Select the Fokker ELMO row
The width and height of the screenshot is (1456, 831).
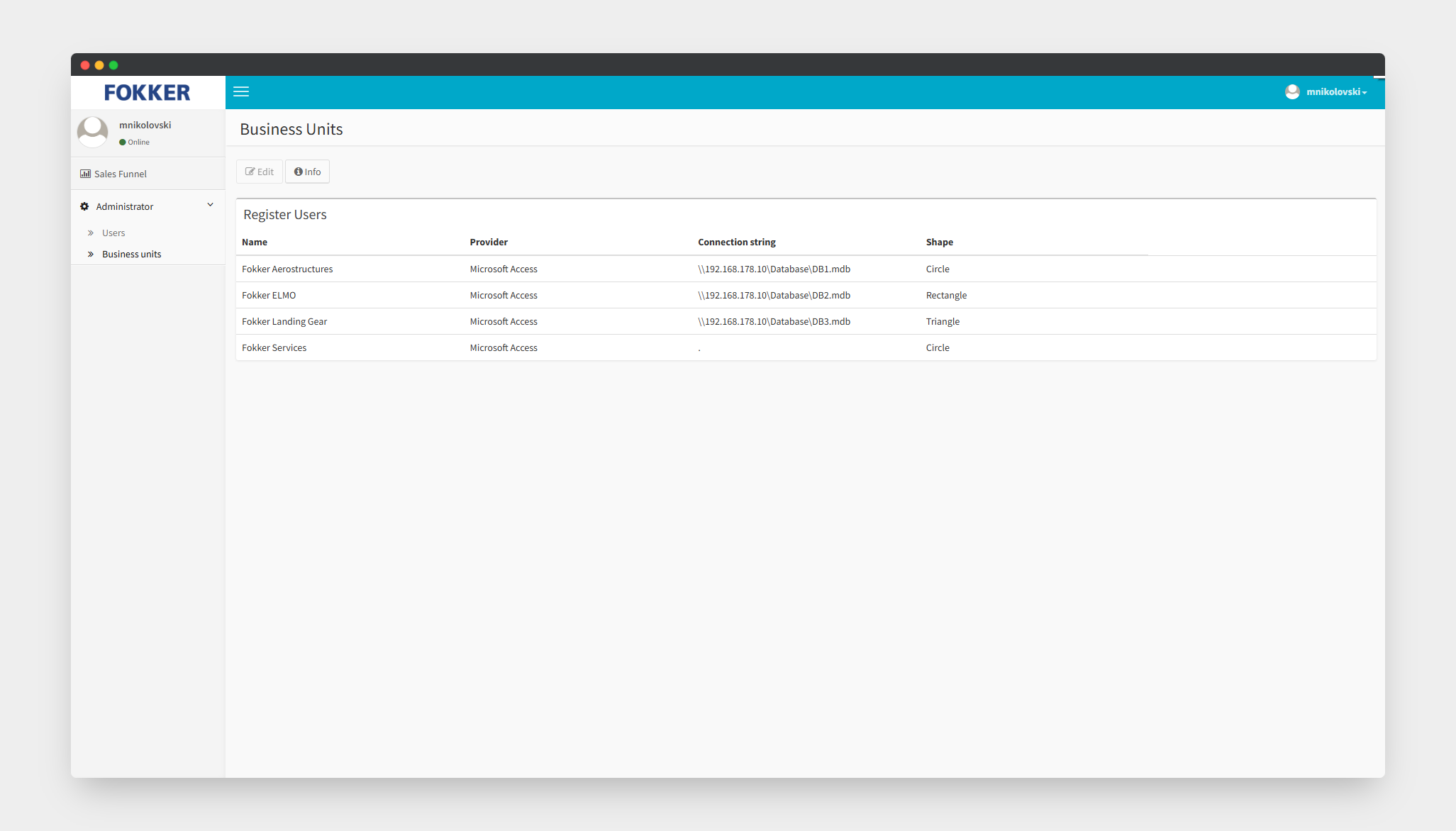(269, 295)
